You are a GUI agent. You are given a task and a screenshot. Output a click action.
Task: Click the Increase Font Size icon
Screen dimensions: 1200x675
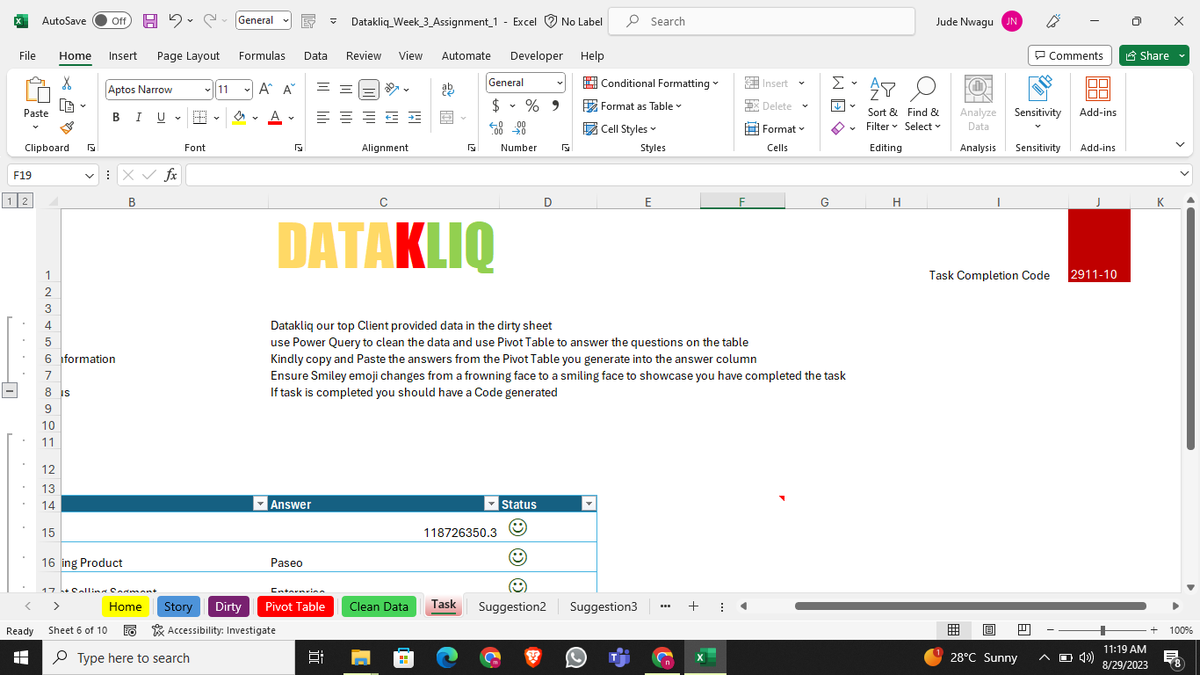click(x=265, y=89)
